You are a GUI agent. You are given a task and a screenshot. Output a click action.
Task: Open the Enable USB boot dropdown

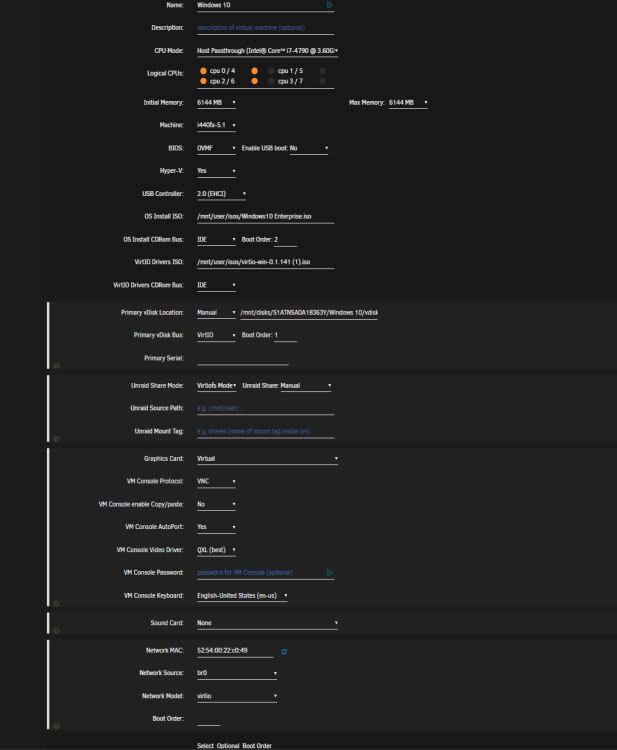pos(309,148)
